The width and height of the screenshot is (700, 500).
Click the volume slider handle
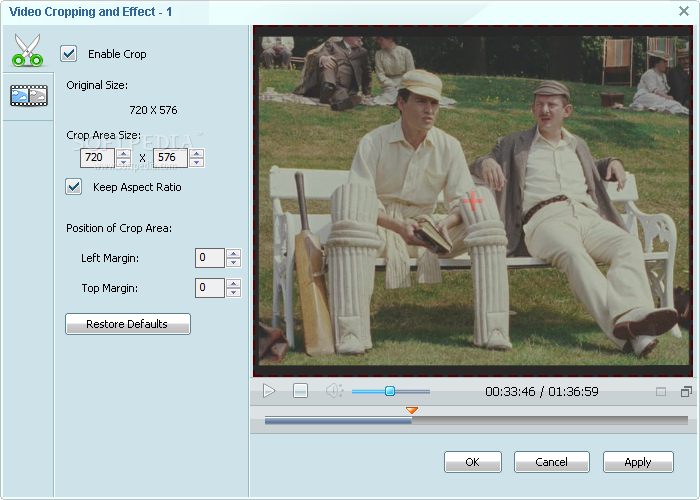(x=390, y=391)
